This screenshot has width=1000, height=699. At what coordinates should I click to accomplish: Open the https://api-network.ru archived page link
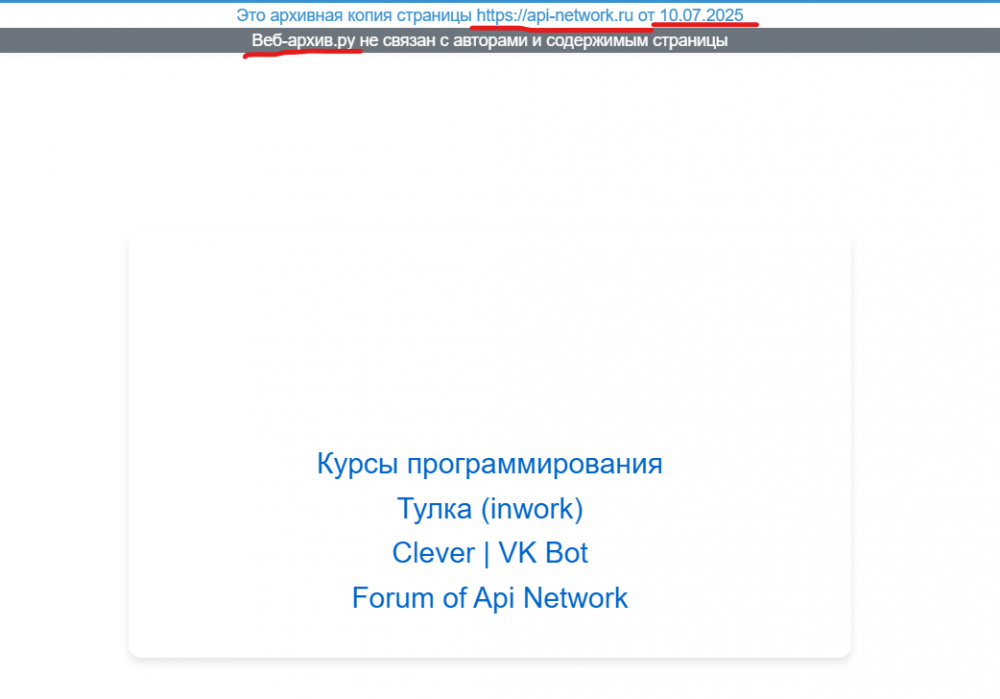click(x=554, y=15)
